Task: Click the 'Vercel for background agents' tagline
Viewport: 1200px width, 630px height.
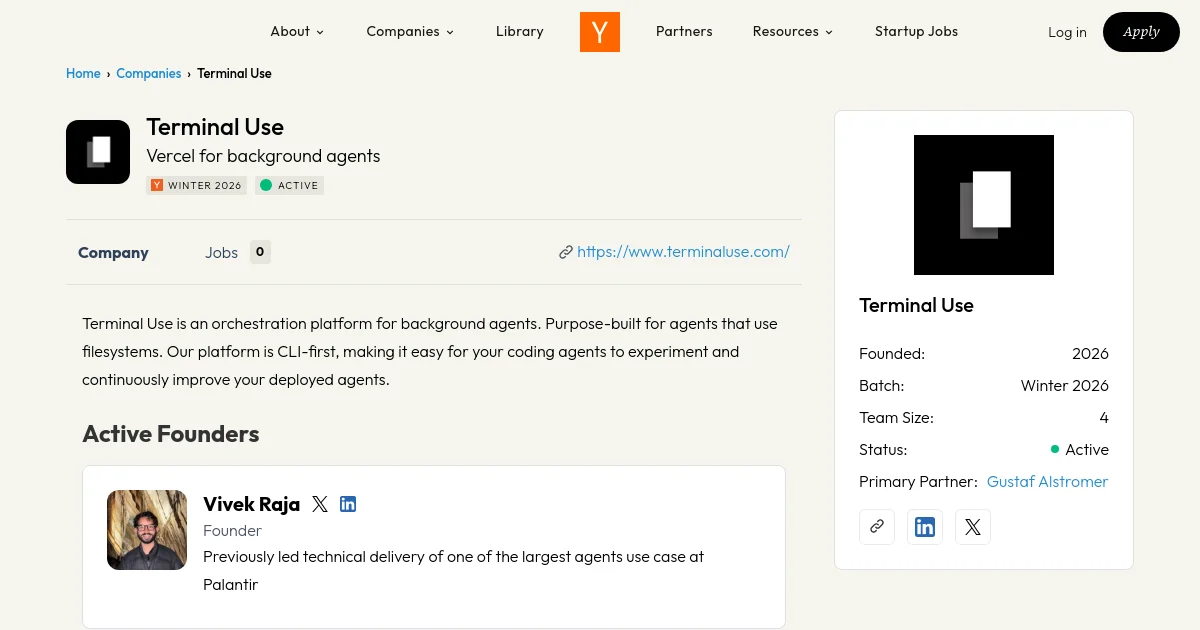Action: [x=263, y=156]
